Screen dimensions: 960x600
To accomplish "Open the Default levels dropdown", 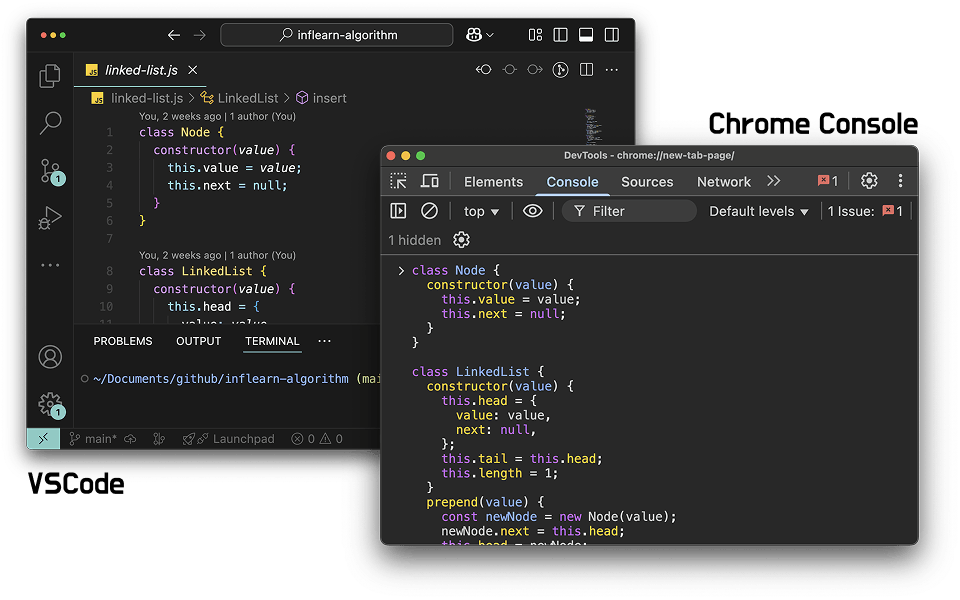I will 759,212.
